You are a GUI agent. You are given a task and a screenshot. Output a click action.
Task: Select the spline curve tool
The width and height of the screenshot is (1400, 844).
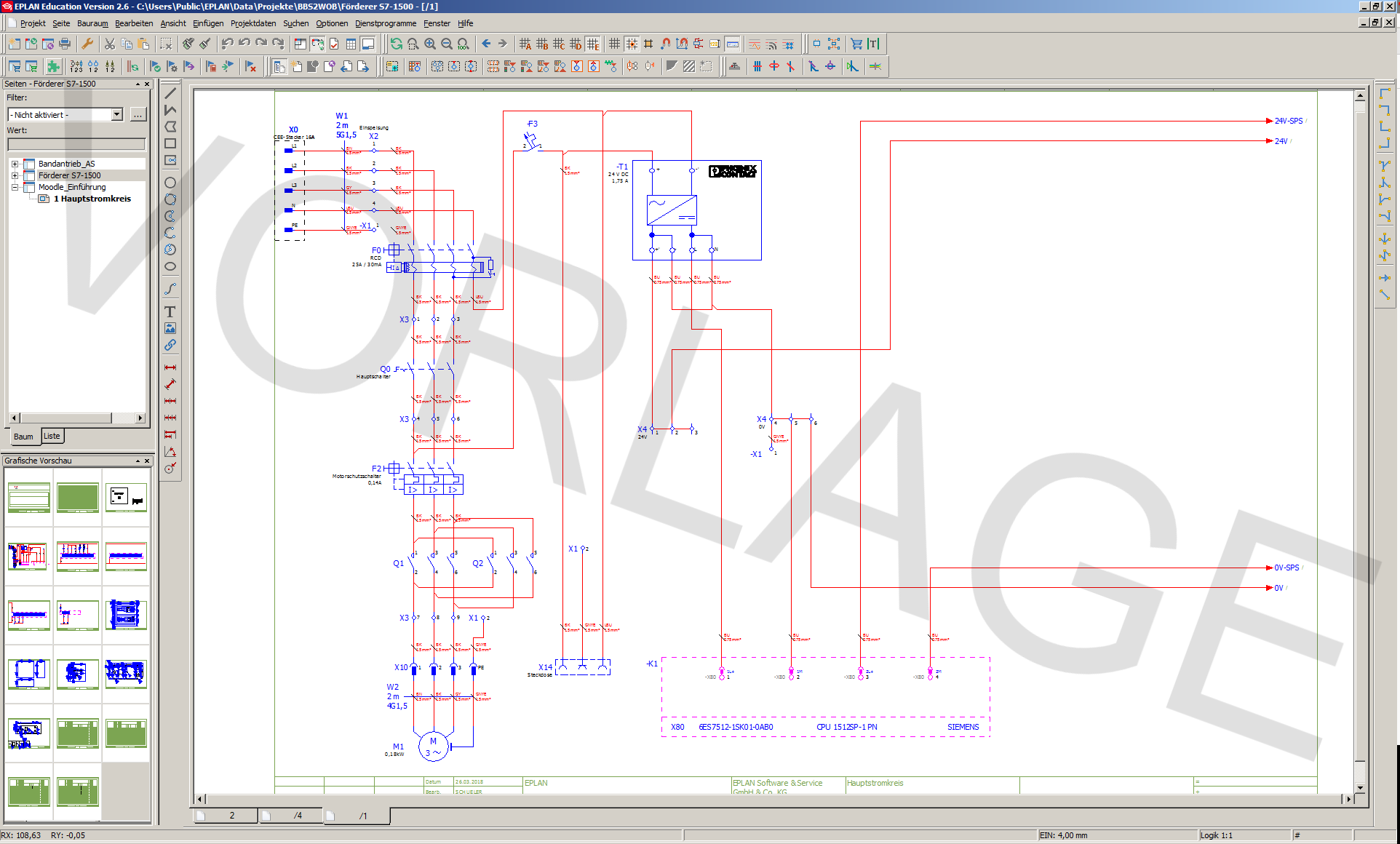coord(170,289)
